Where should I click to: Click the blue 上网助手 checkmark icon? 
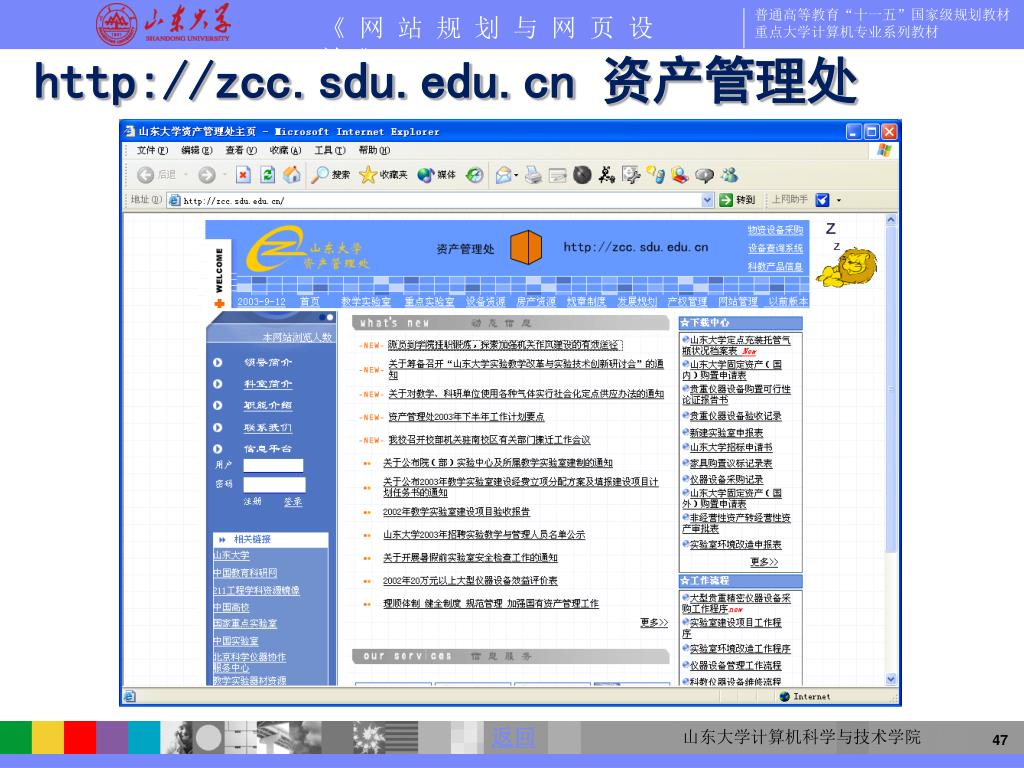822,200
